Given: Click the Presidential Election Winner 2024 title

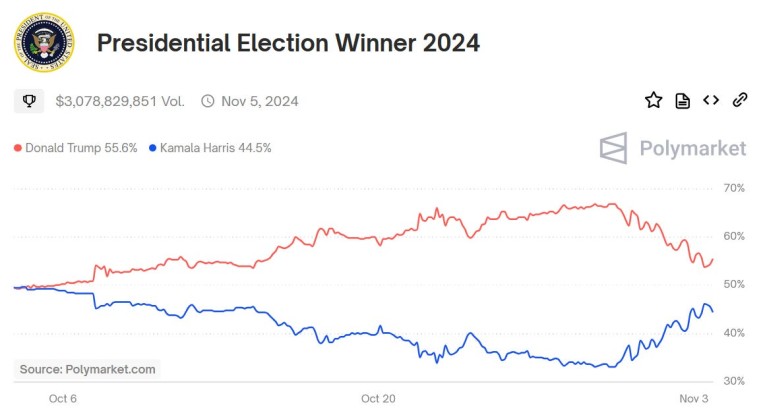Looking at the screenshot, I should click(x=288, y=43).
